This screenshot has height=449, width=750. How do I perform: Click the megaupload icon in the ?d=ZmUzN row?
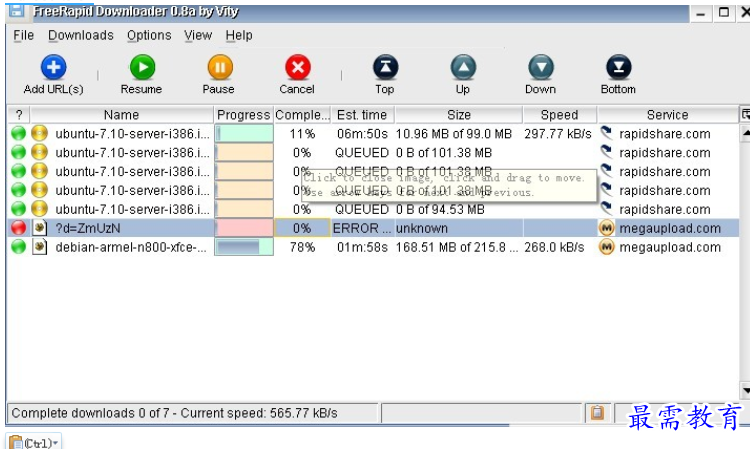point(607,228)
